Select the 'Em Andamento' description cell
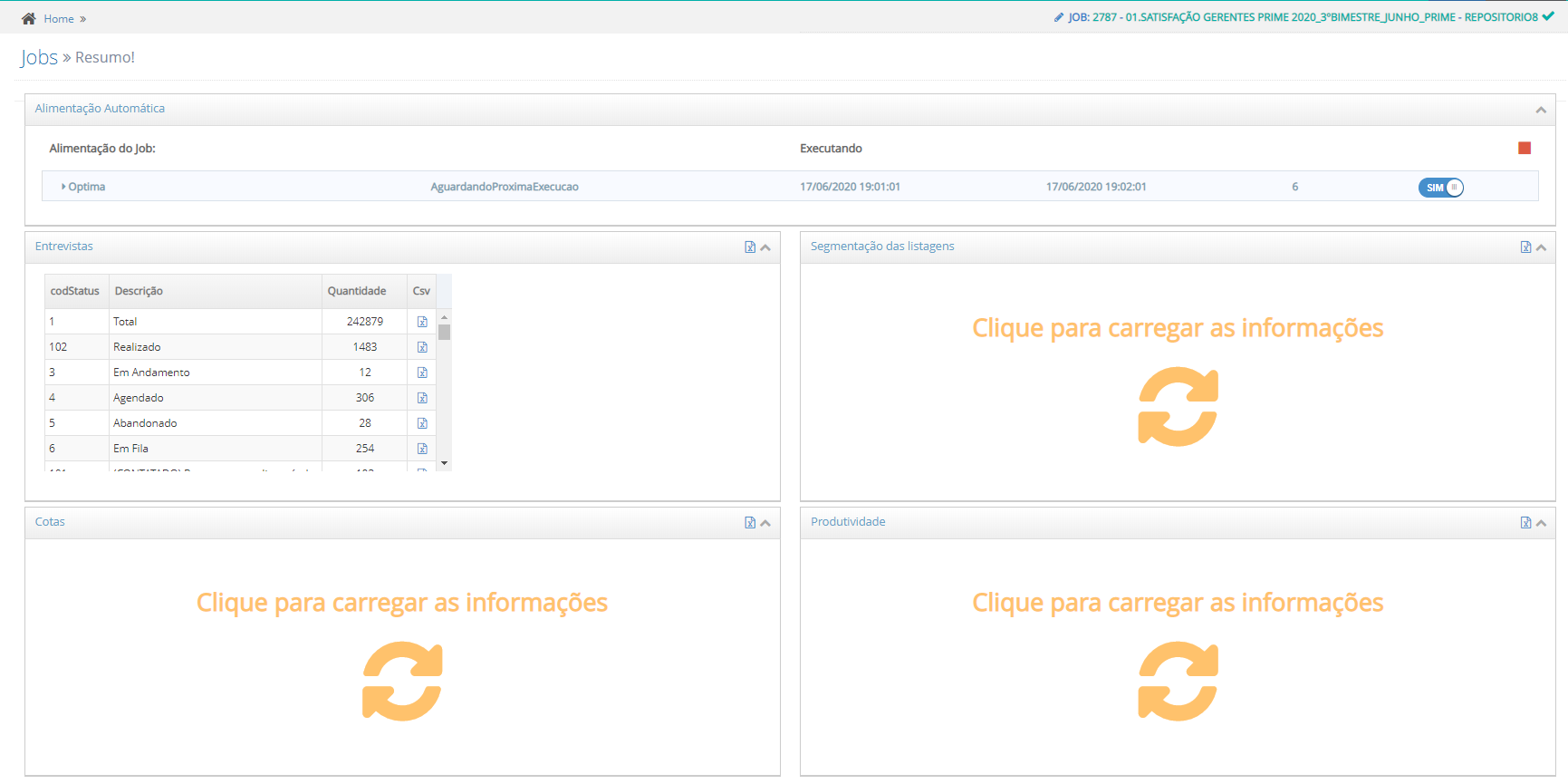 [x=216, y=373]
